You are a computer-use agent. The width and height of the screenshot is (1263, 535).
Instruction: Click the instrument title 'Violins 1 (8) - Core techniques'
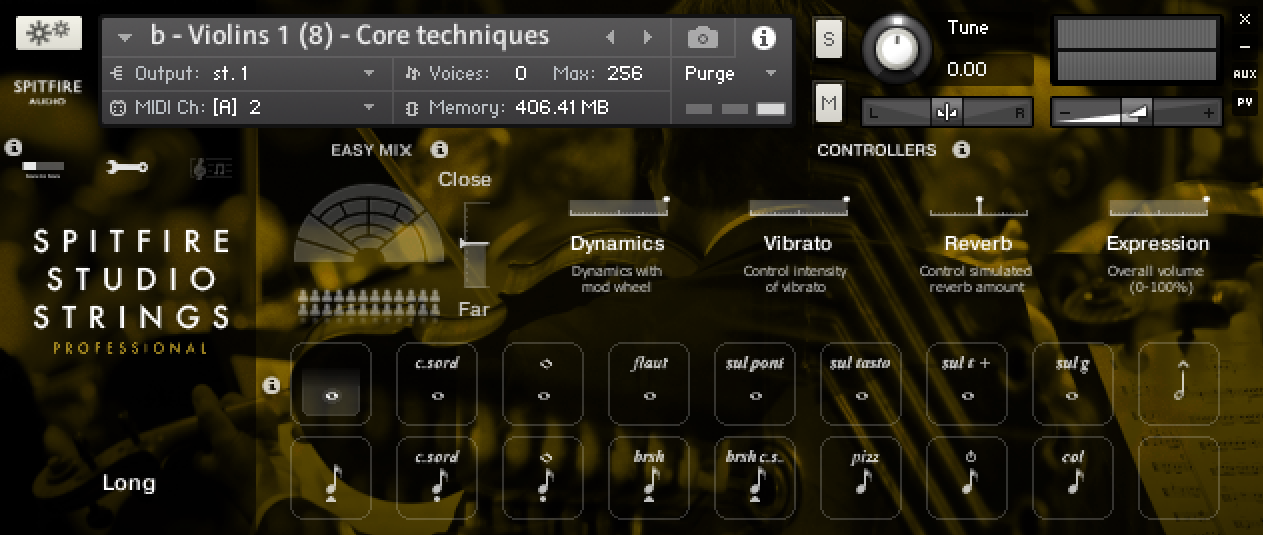tap(350, 36)
